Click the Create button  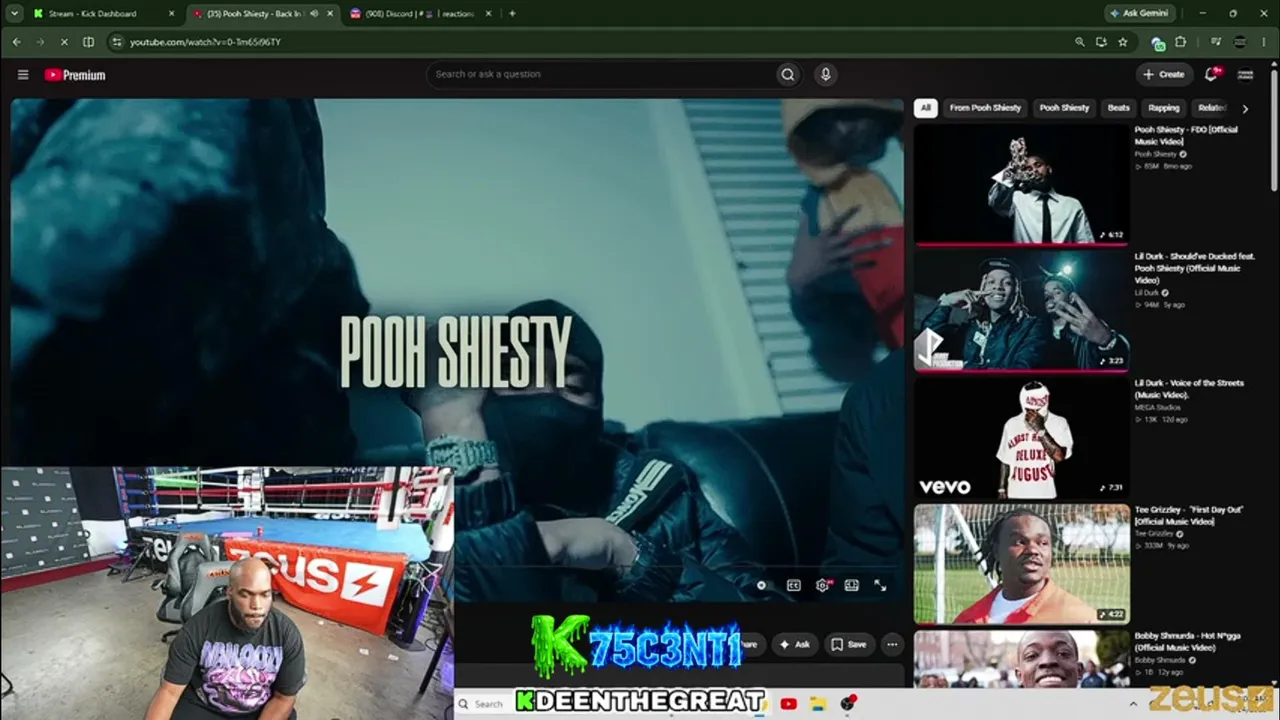[1164, 74]
